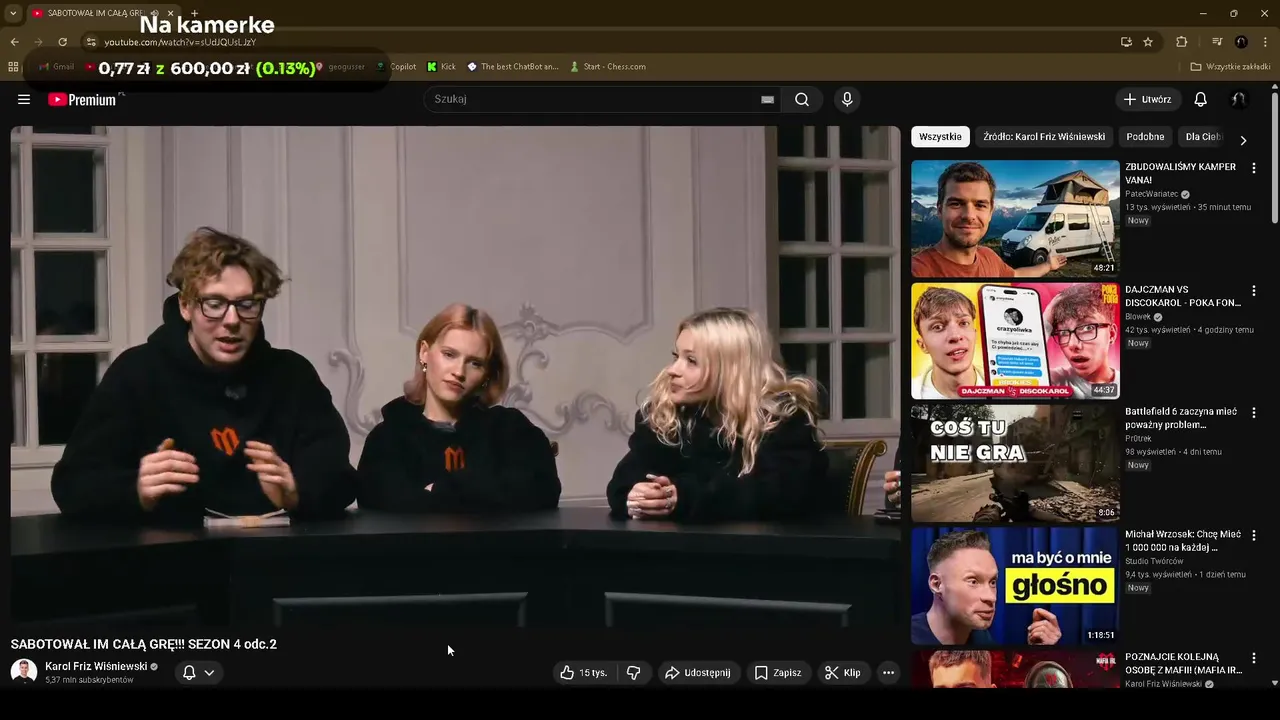Open Chrome profile avatar
The height and width of the screenshot is (720, 1280).
pyautogui.click(x=1241, y=42)
